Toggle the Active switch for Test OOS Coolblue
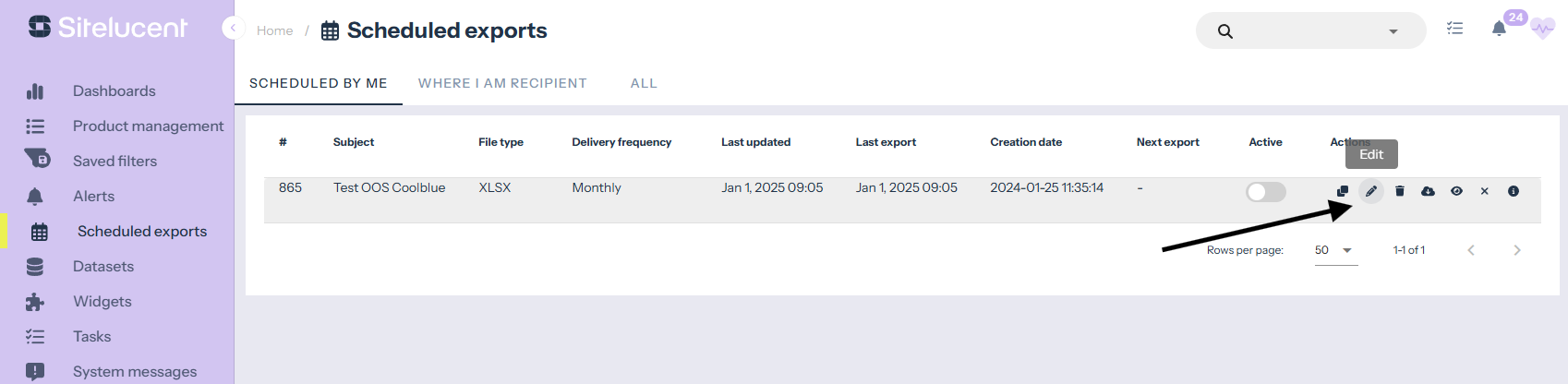 coord(1265,191)
